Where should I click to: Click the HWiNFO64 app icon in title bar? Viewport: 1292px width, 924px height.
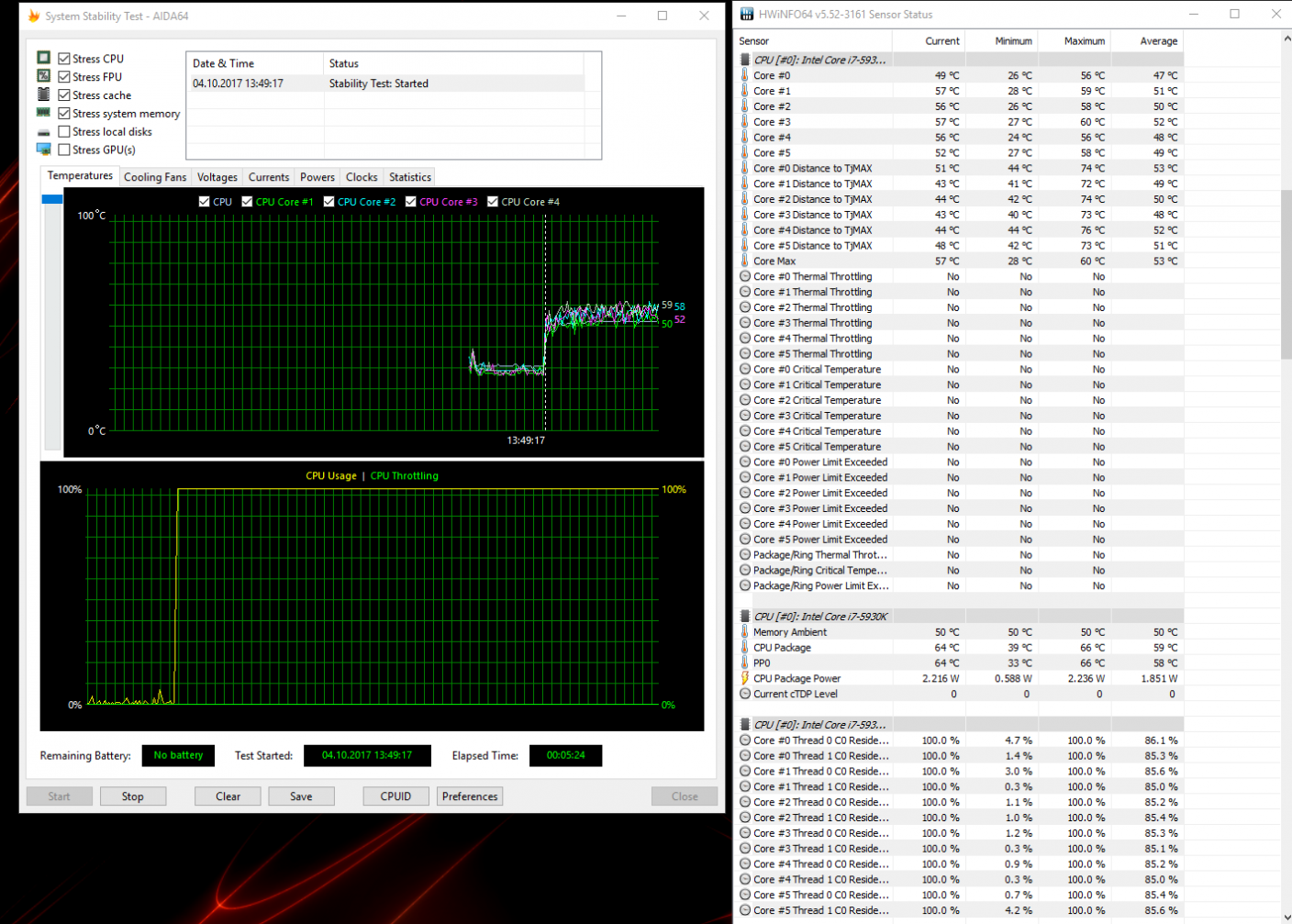(747, 15)
